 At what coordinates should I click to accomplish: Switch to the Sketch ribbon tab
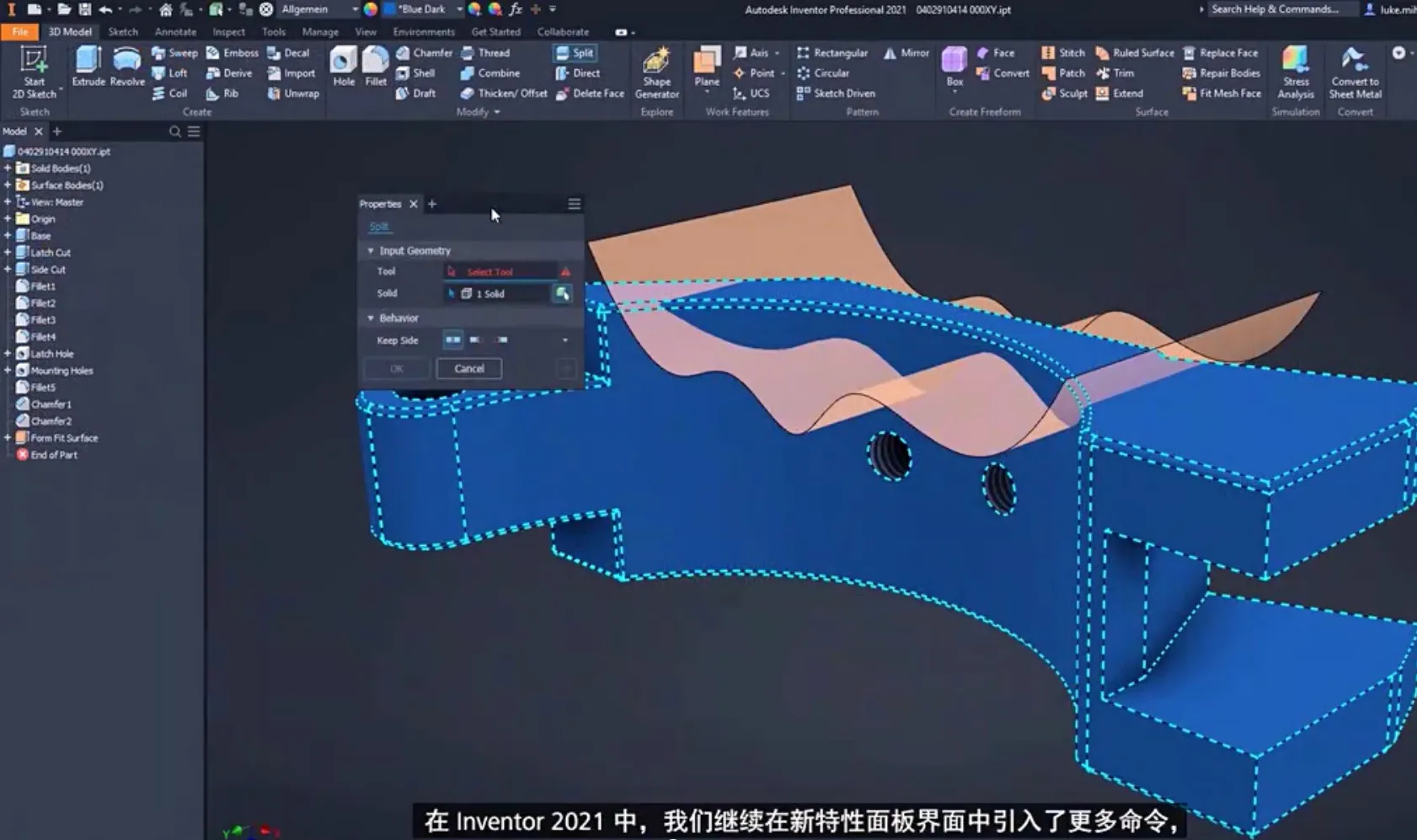[x=123, y=32]
